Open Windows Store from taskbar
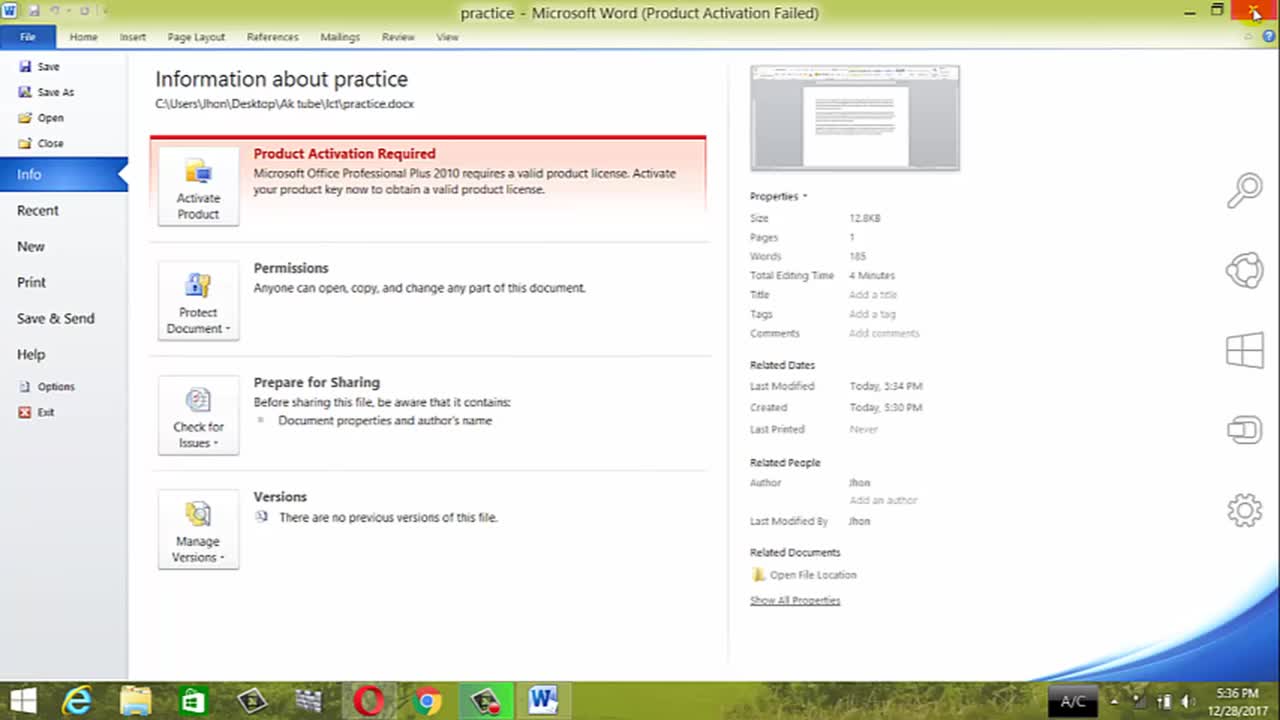 [x=193, y=701]
